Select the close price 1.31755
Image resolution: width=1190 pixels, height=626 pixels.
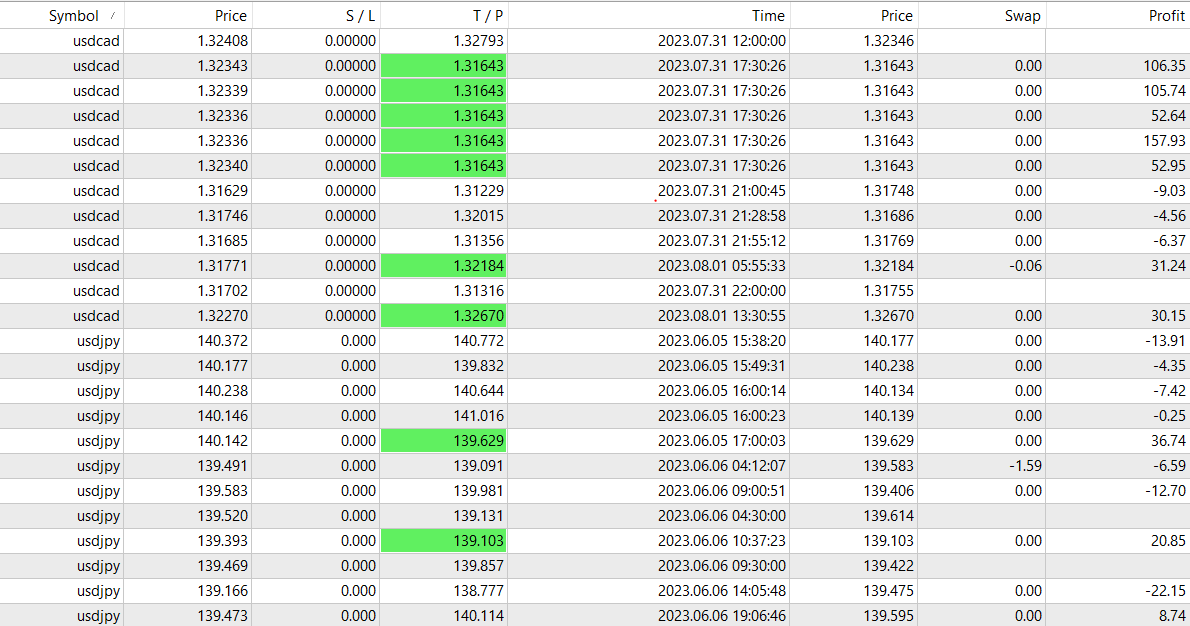888,291
